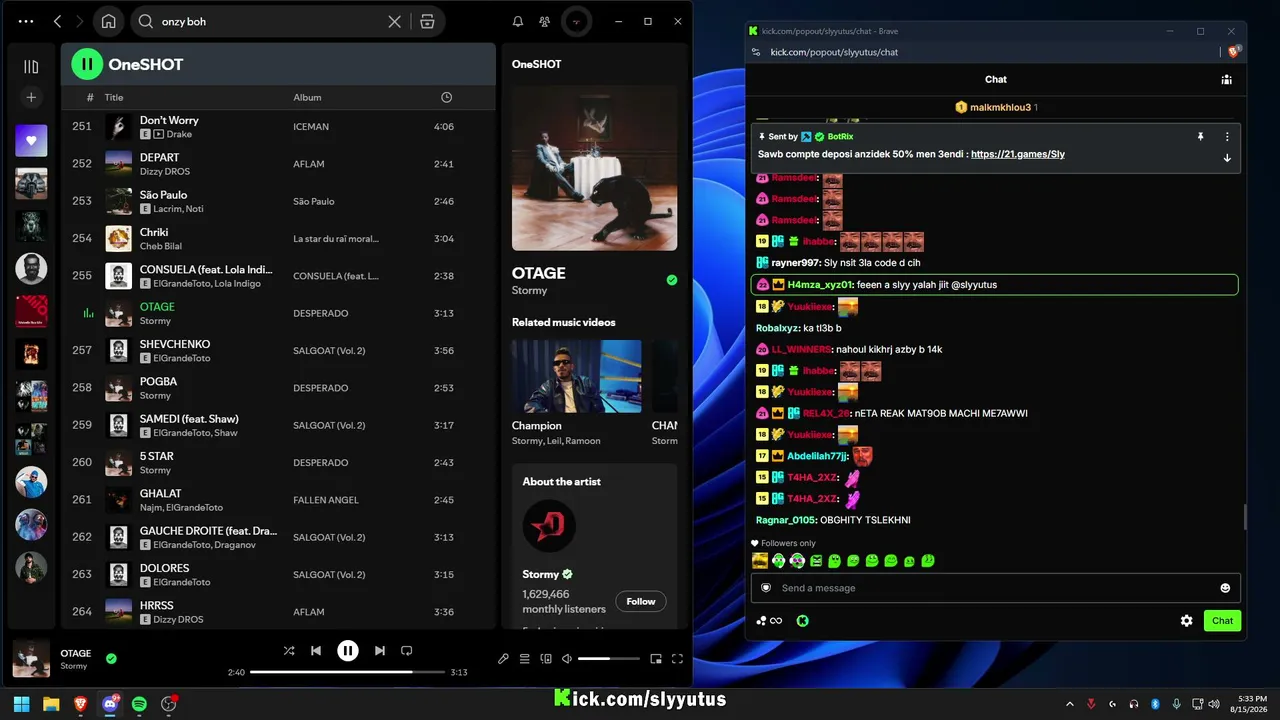Toggle repeat mode
This screenshot has height=720, width=1280.
[406, 651]
